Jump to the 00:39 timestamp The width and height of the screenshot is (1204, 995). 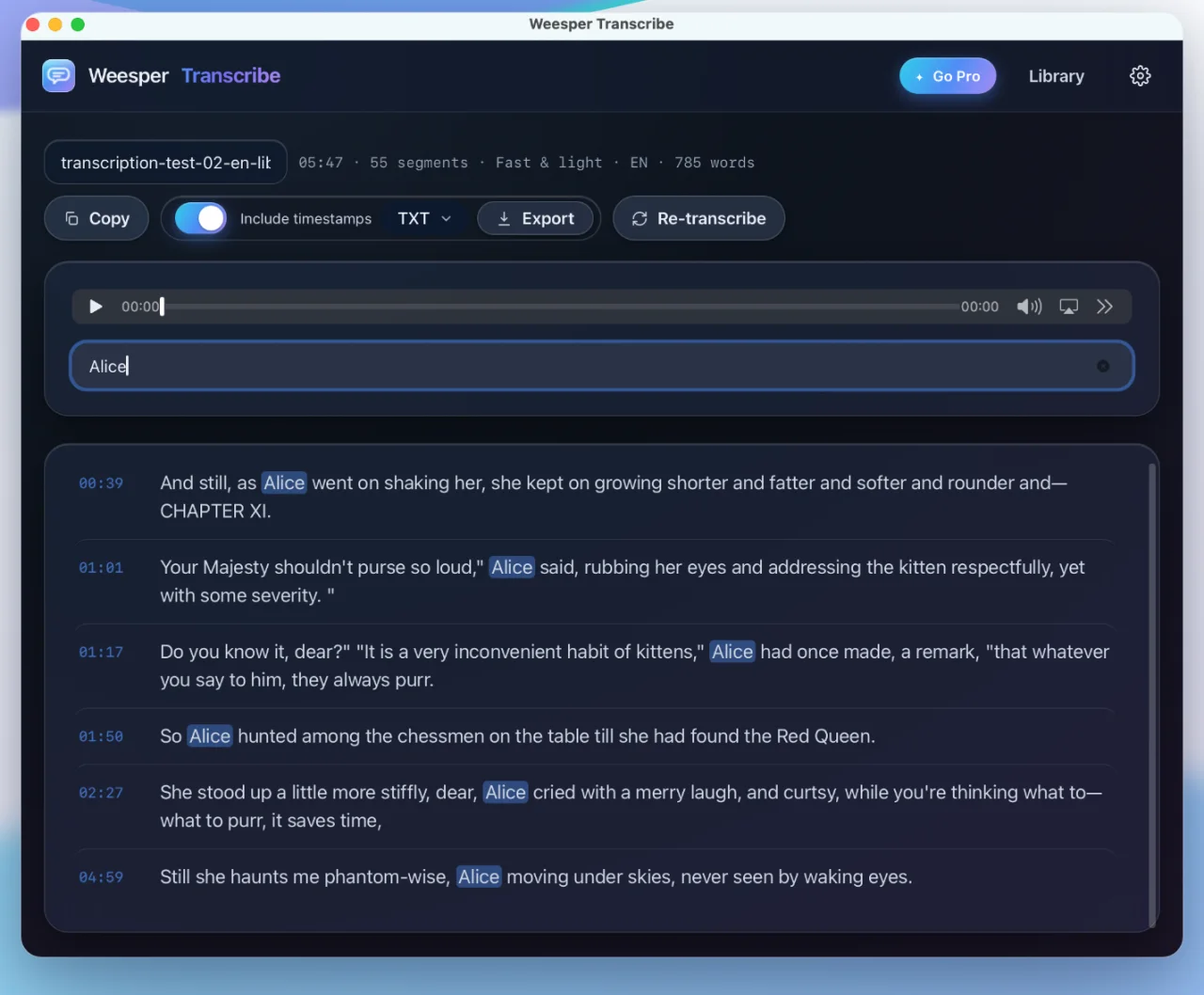coord(101,483)
